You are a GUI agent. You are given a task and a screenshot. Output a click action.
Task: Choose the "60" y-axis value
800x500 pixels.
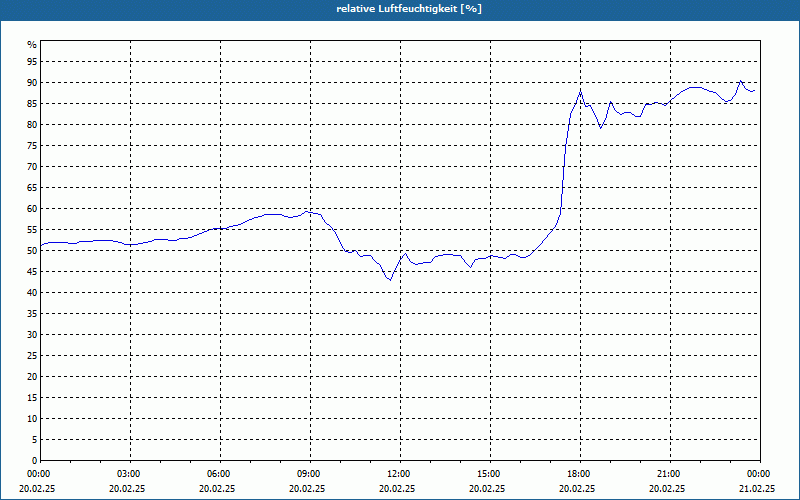[32, 209]
